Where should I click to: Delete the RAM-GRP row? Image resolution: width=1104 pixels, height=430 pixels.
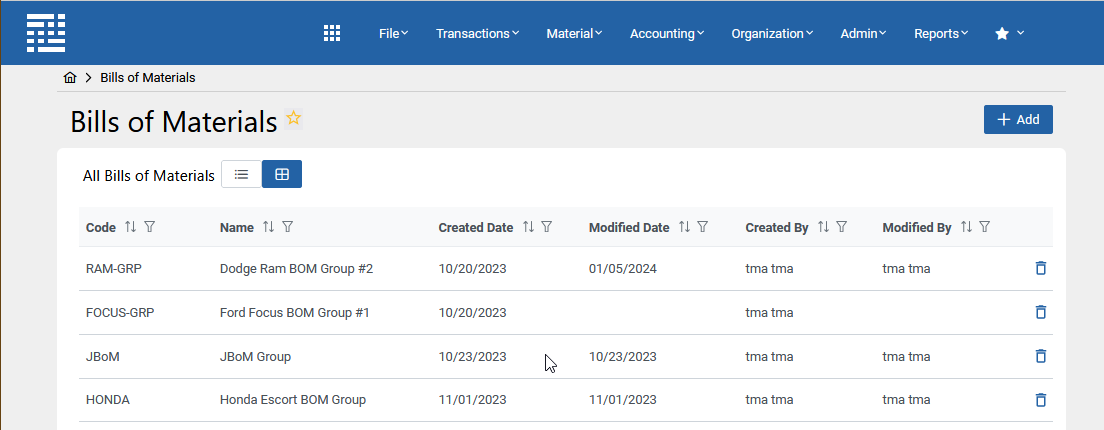1041,268
